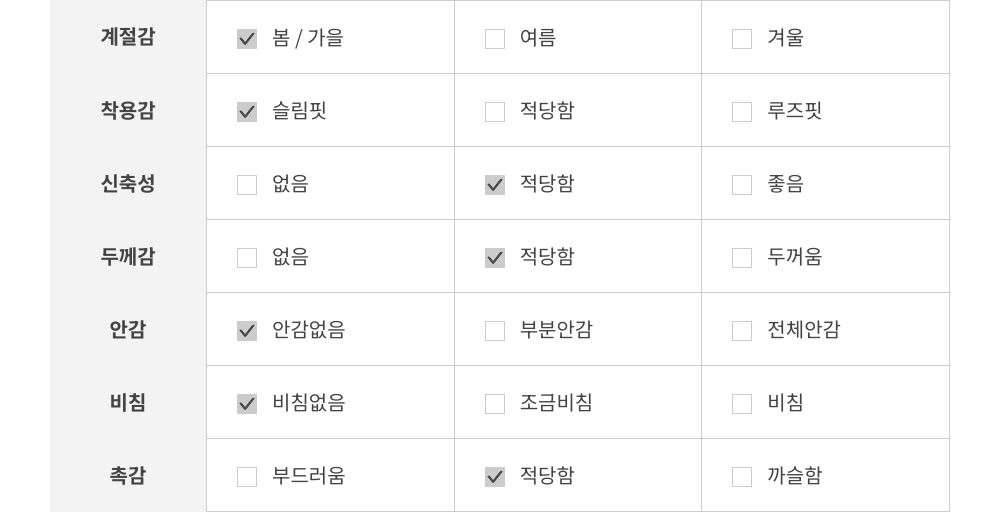The height and width of the screenshot is (512, 1000).
Task: Check the 비침 option checkbox
Action: pyautogui.click(x=742, y=404)
